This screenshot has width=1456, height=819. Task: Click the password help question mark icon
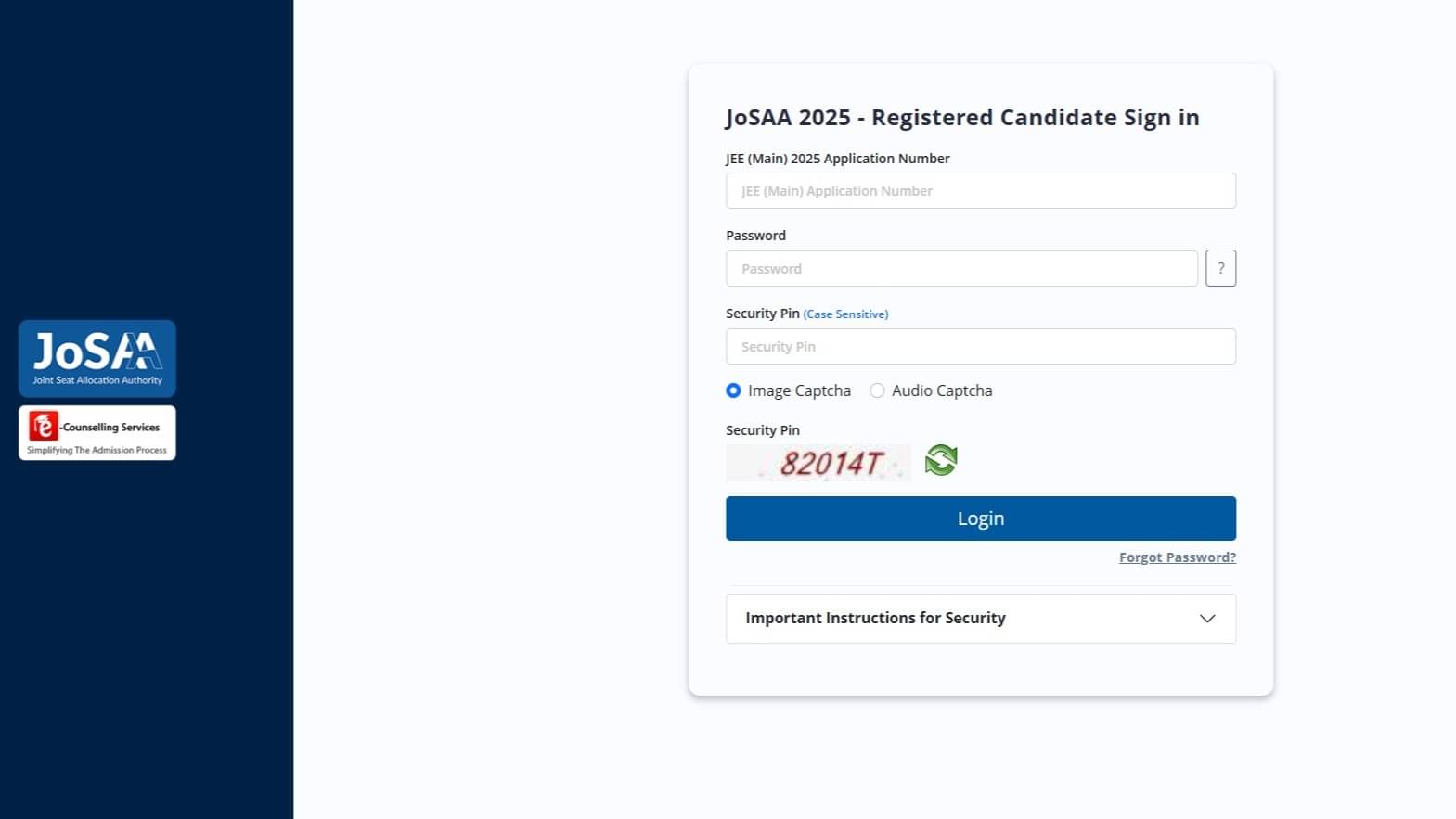point(1220,268)
